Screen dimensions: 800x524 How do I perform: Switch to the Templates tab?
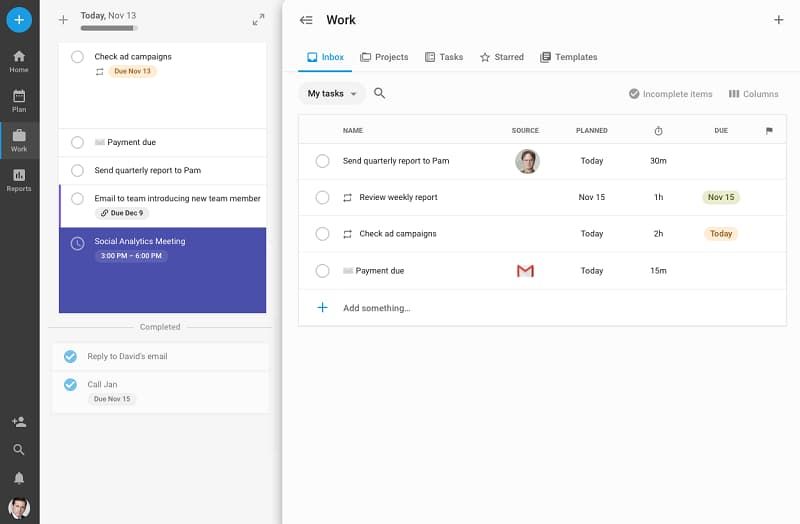click(568, 57)
